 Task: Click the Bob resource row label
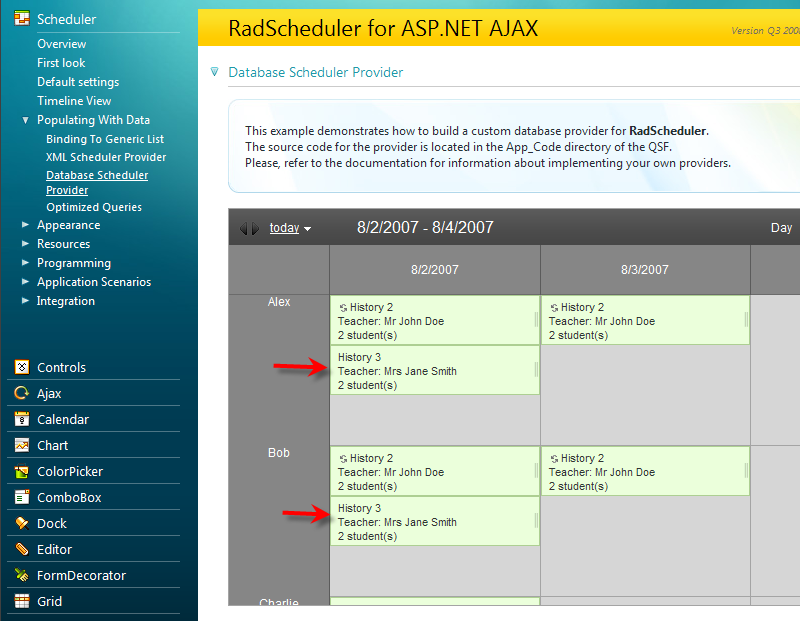point(279,453)
